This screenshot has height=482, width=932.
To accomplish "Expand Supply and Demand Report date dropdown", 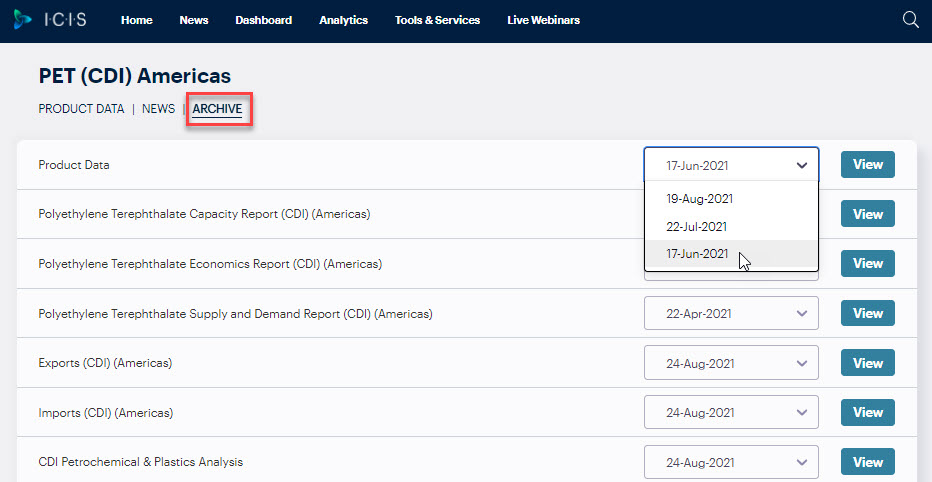I will pos(731,313).
